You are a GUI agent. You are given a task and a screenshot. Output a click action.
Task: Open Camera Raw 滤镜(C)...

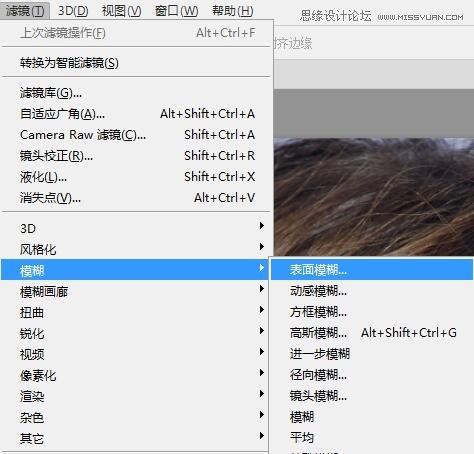(136, 135)
